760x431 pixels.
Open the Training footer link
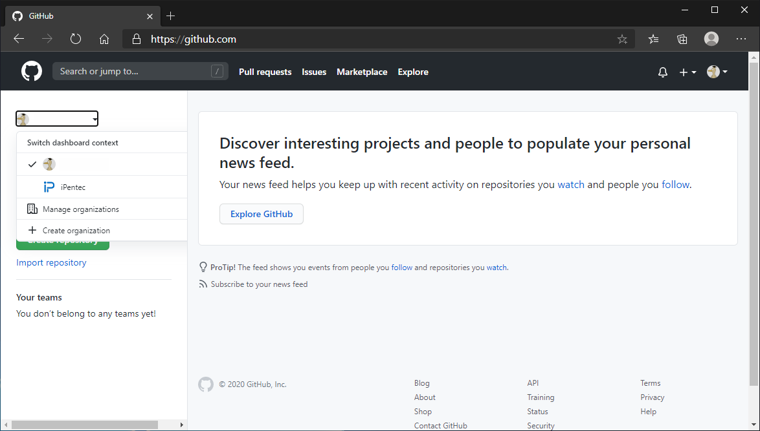540,397
